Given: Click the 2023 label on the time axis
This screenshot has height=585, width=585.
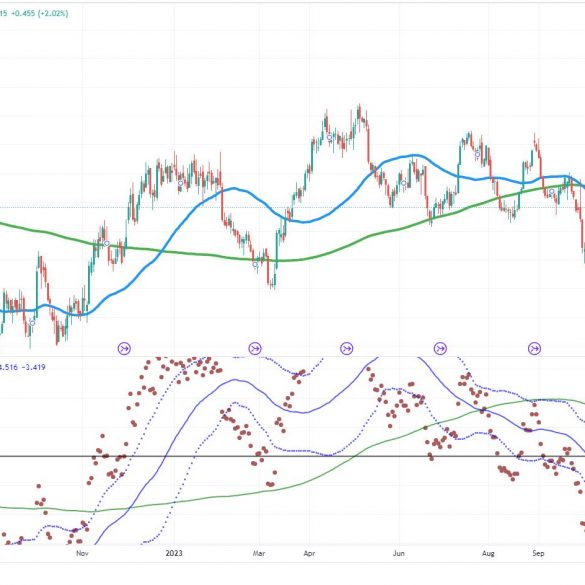Looking at the screenshot, I should [x=174, y=553].
